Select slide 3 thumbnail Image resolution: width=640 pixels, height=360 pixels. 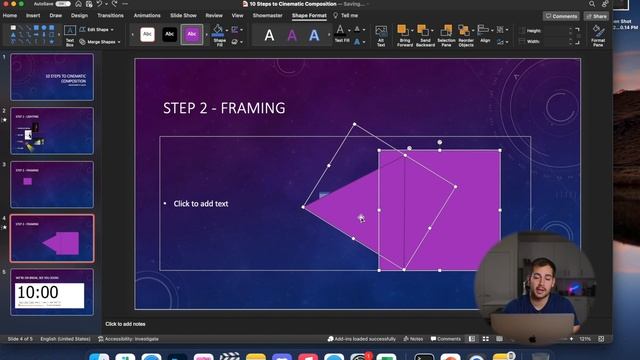pyautogui.click(x=52, y=184)
